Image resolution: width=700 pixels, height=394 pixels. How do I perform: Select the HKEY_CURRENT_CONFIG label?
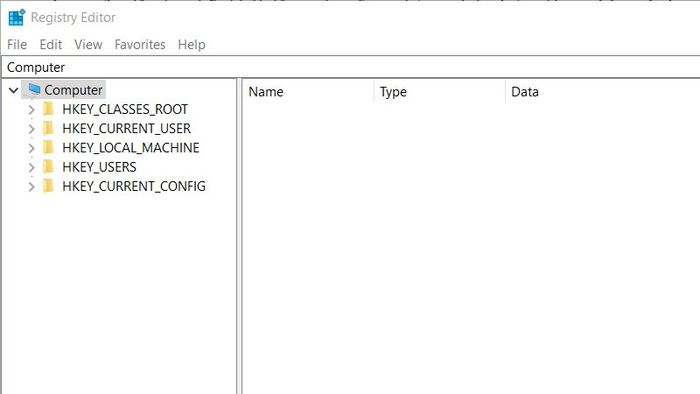(134, 186)
